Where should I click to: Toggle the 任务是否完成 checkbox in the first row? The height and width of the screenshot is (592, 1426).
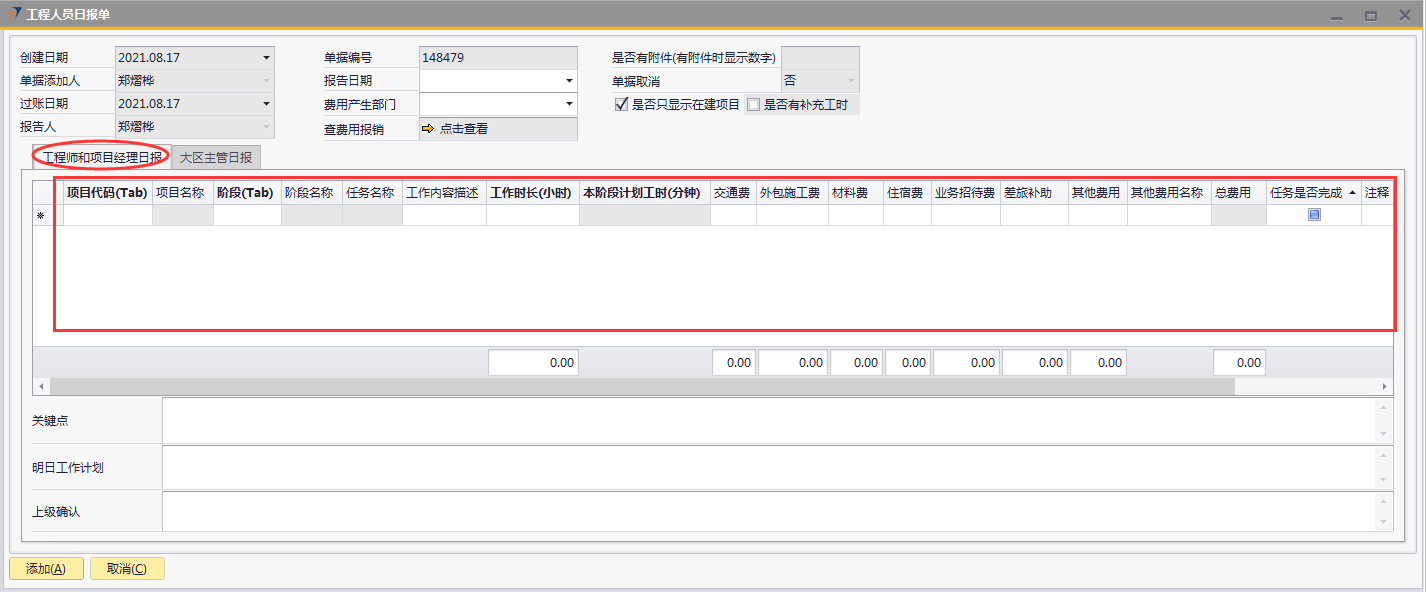[x=1314, y=215]
